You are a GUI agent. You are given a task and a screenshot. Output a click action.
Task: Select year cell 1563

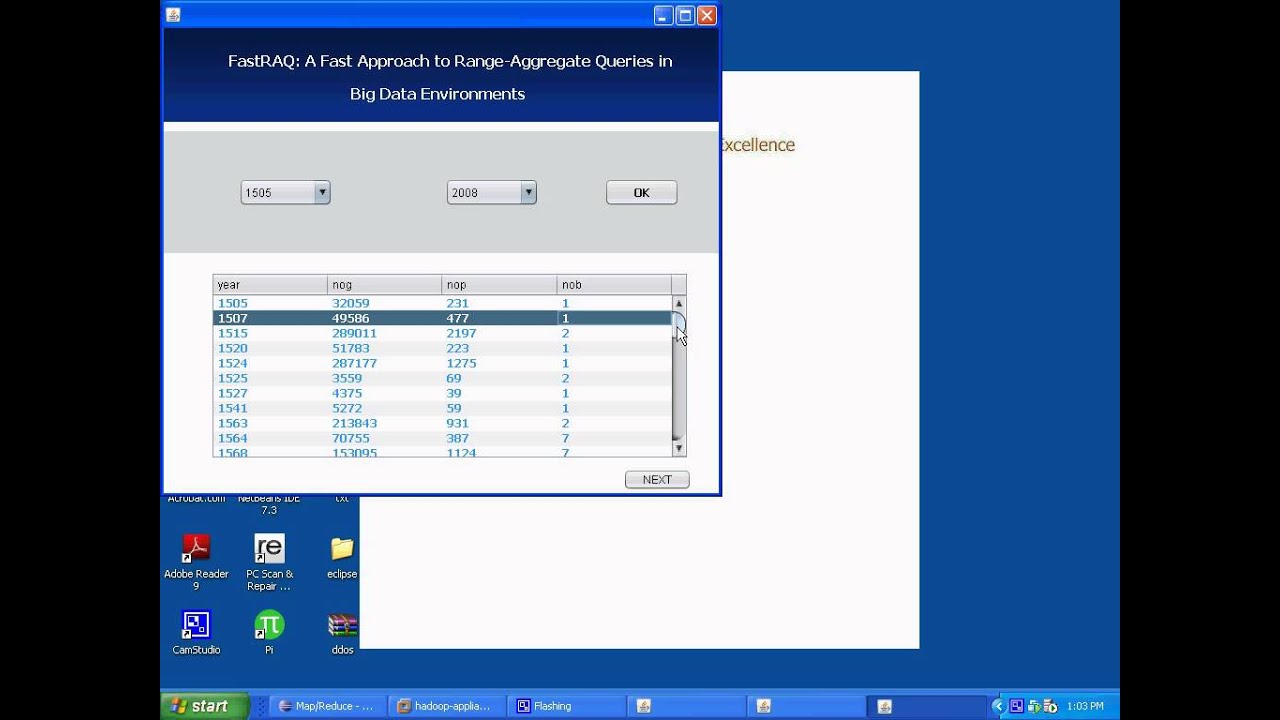270,423
